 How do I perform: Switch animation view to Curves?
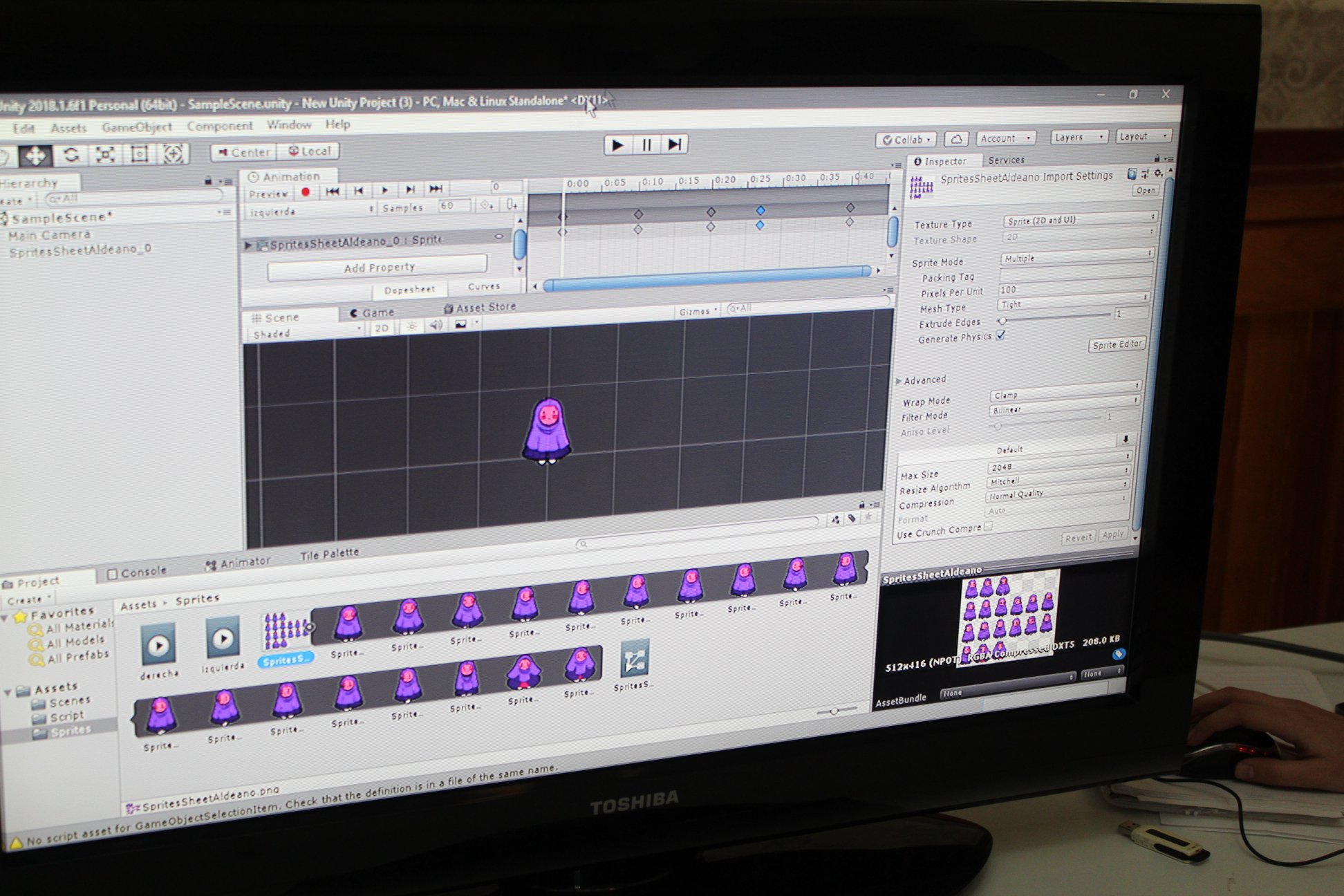click(x=483, y=286)
